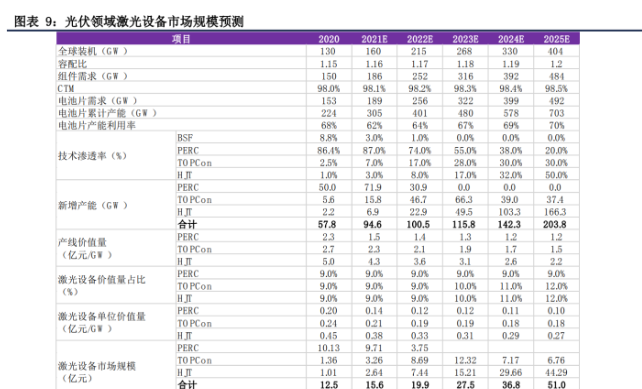Select the 容配比 row label
The width and height of the screenshot is (642, 389).
(72, 64)
